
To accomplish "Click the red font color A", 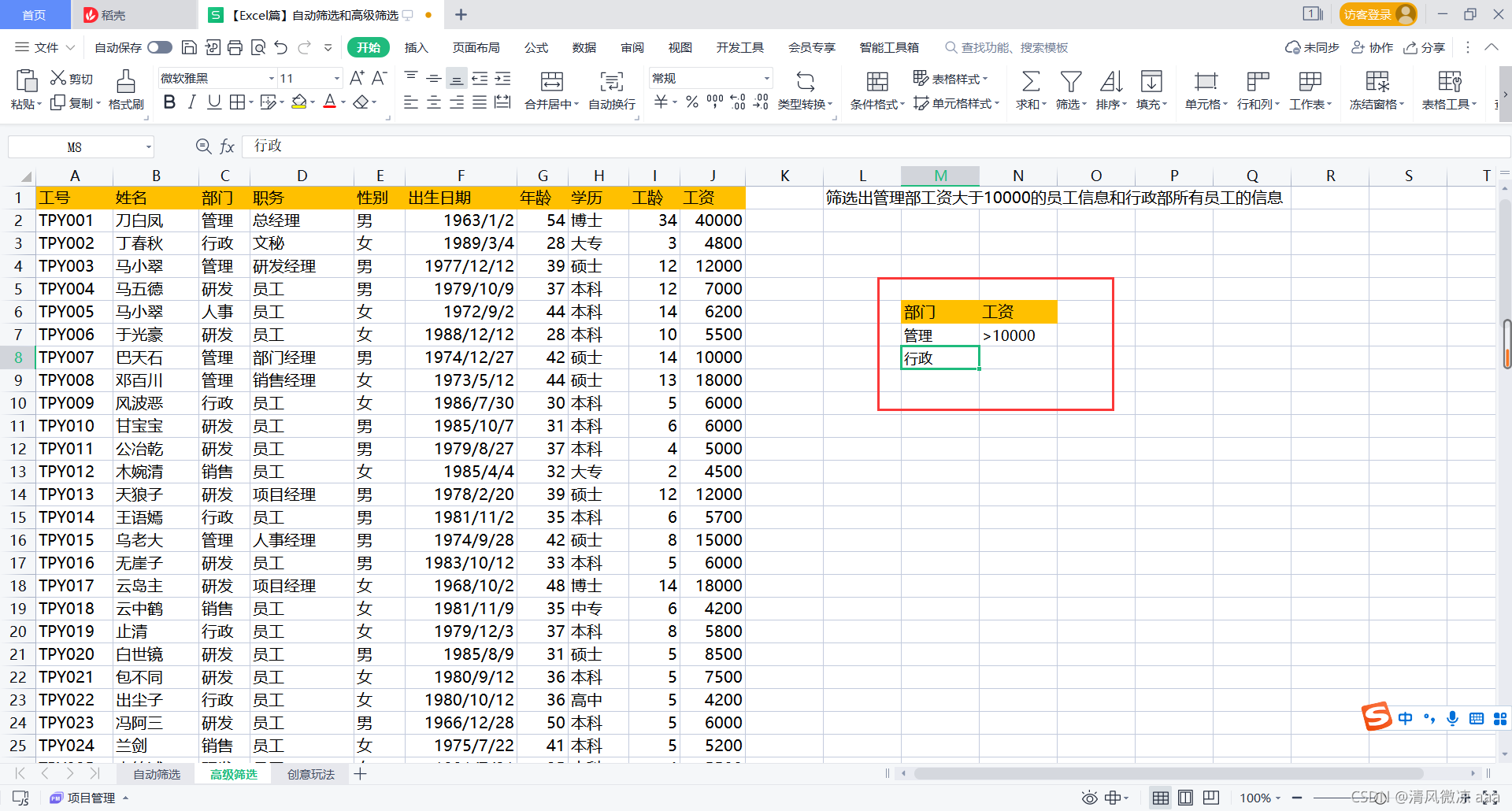I will pyautogui.click(x=330, y=102).
